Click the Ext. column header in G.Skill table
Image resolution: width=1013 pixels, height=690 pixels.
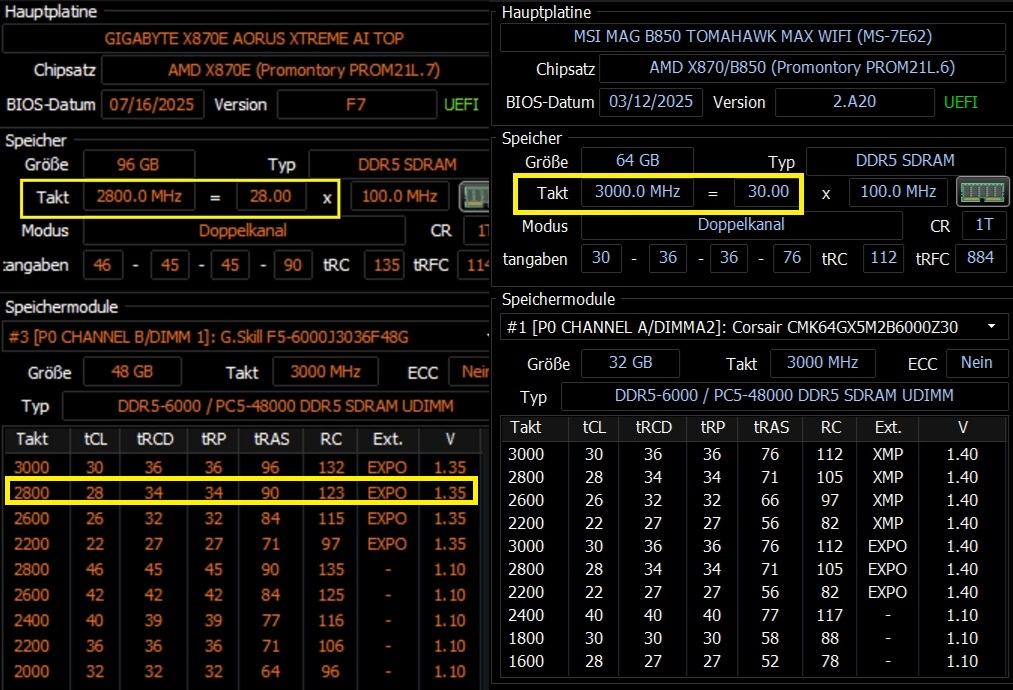[388, 439]
